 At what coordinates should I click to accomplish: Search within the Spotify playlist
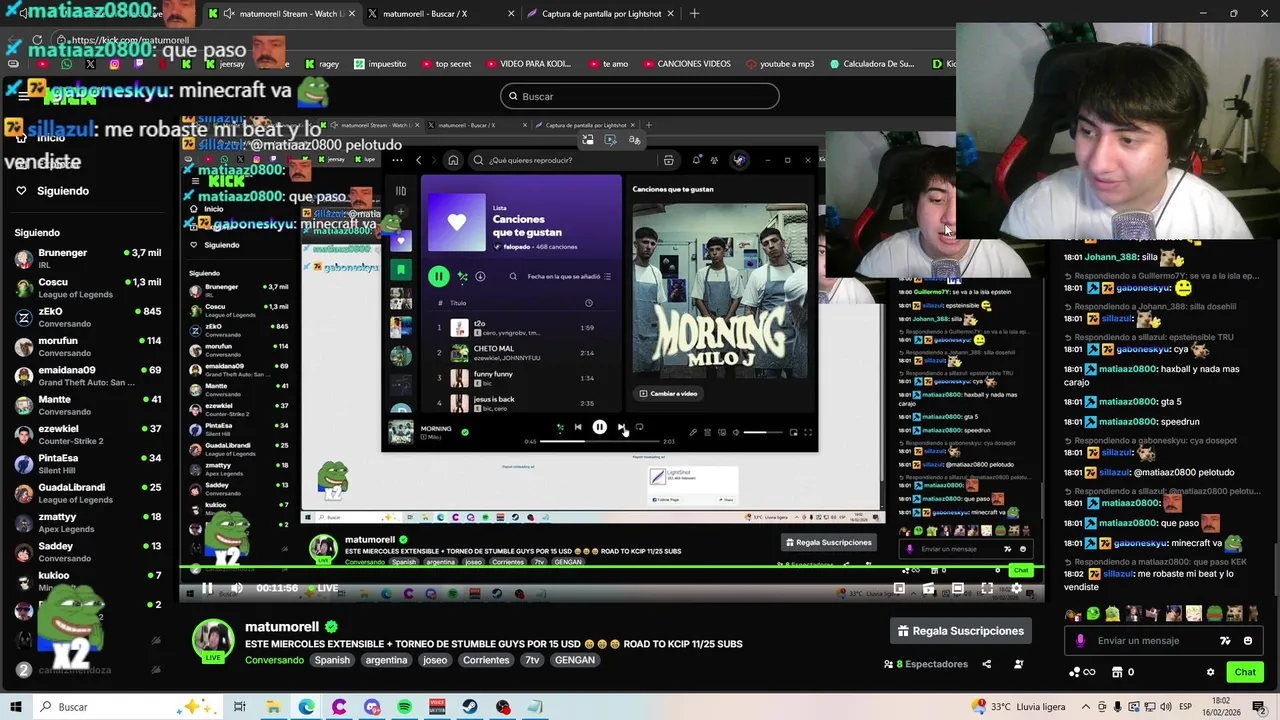coord(513,277)
